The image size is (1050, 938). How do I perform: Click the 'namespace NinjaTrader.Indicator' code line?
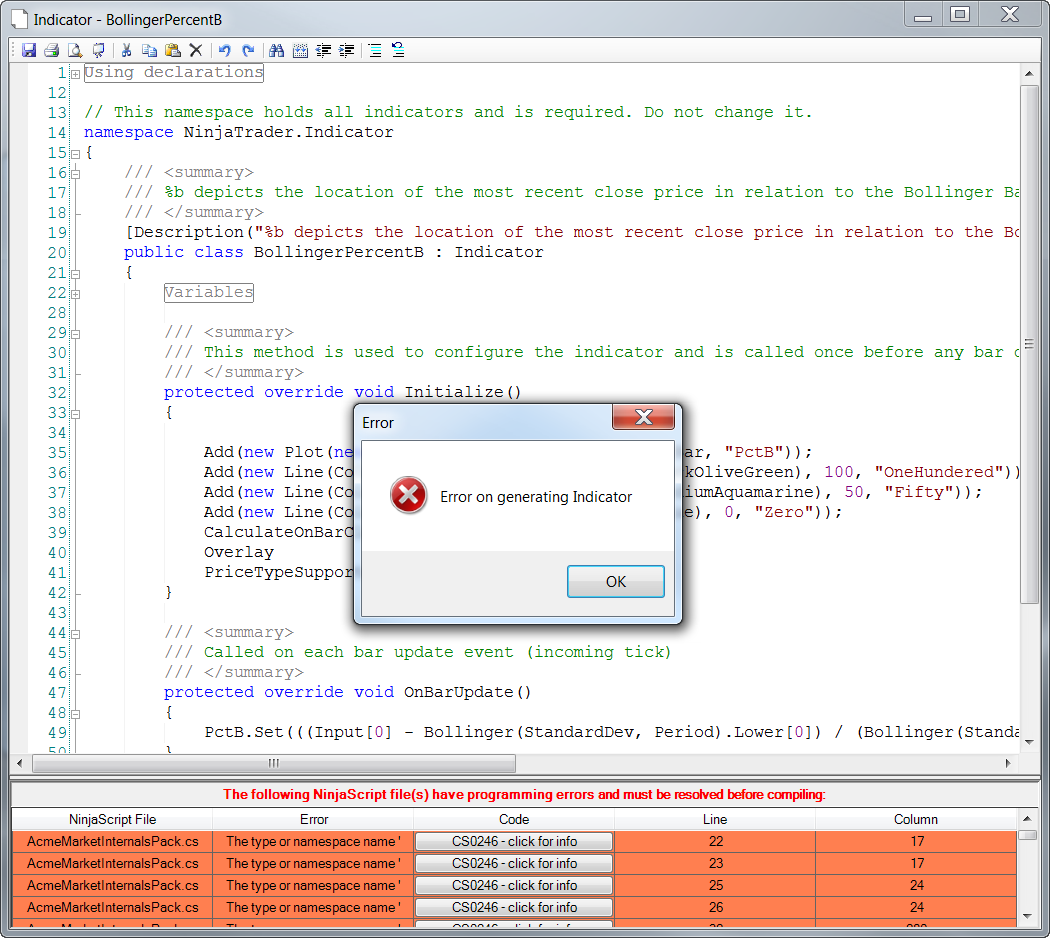[238, 132]
